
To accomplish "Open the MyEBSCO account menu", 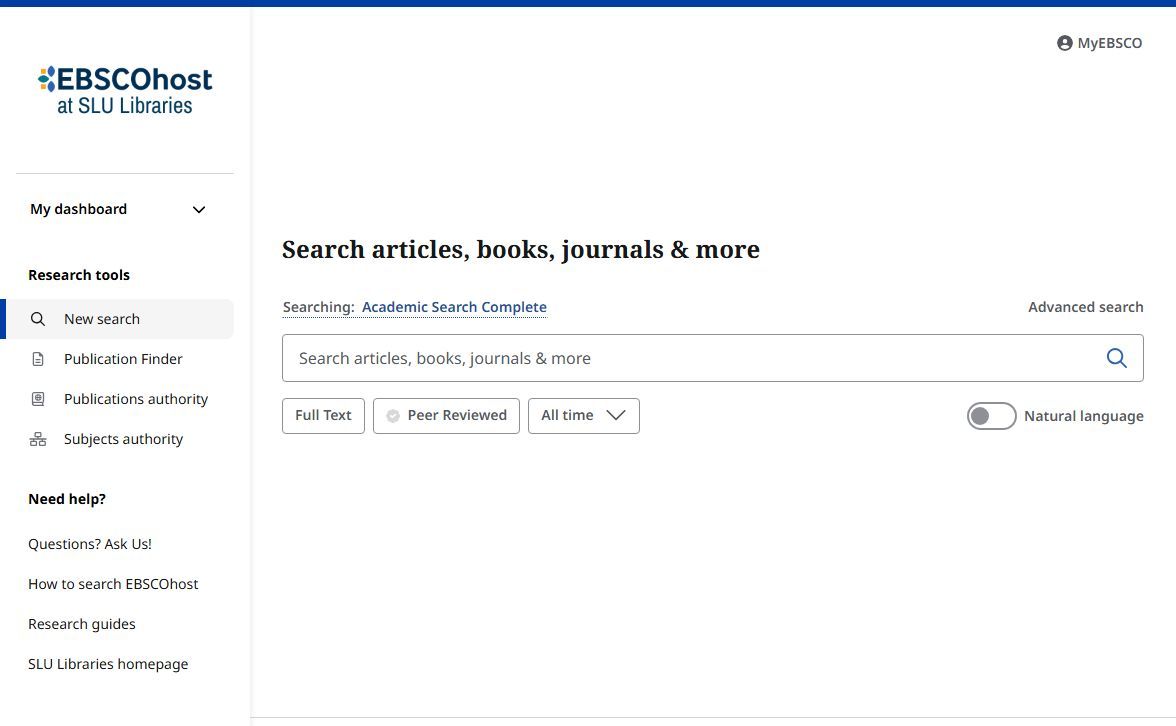I will pyautogui.click(x=1100, y=43).
